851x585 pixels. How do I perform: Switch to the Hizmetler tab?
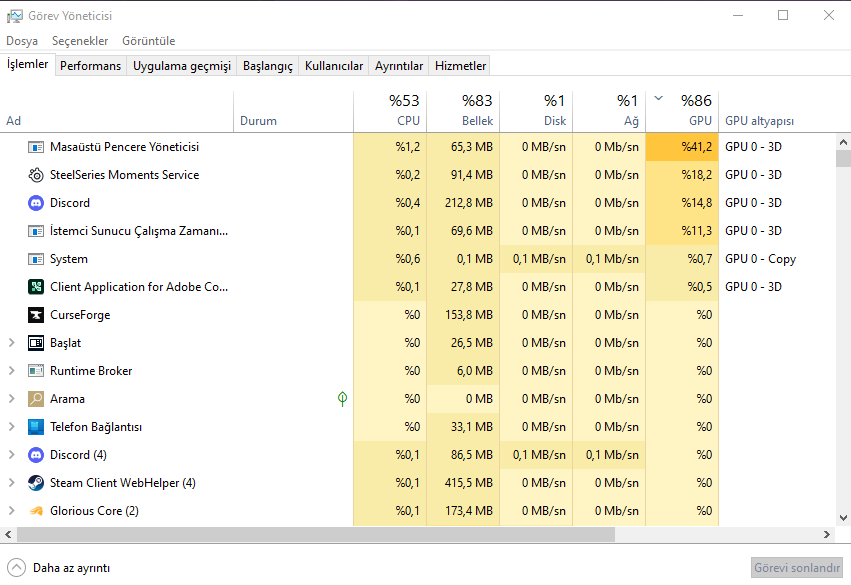coord(460,66)
